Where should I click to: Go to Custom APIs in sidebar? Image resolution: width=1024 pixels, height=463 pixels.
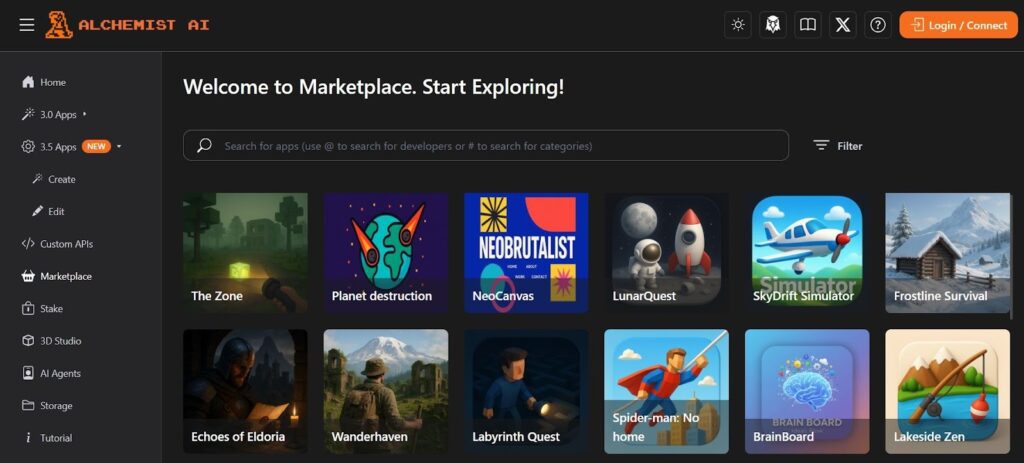tap(66, 244)
